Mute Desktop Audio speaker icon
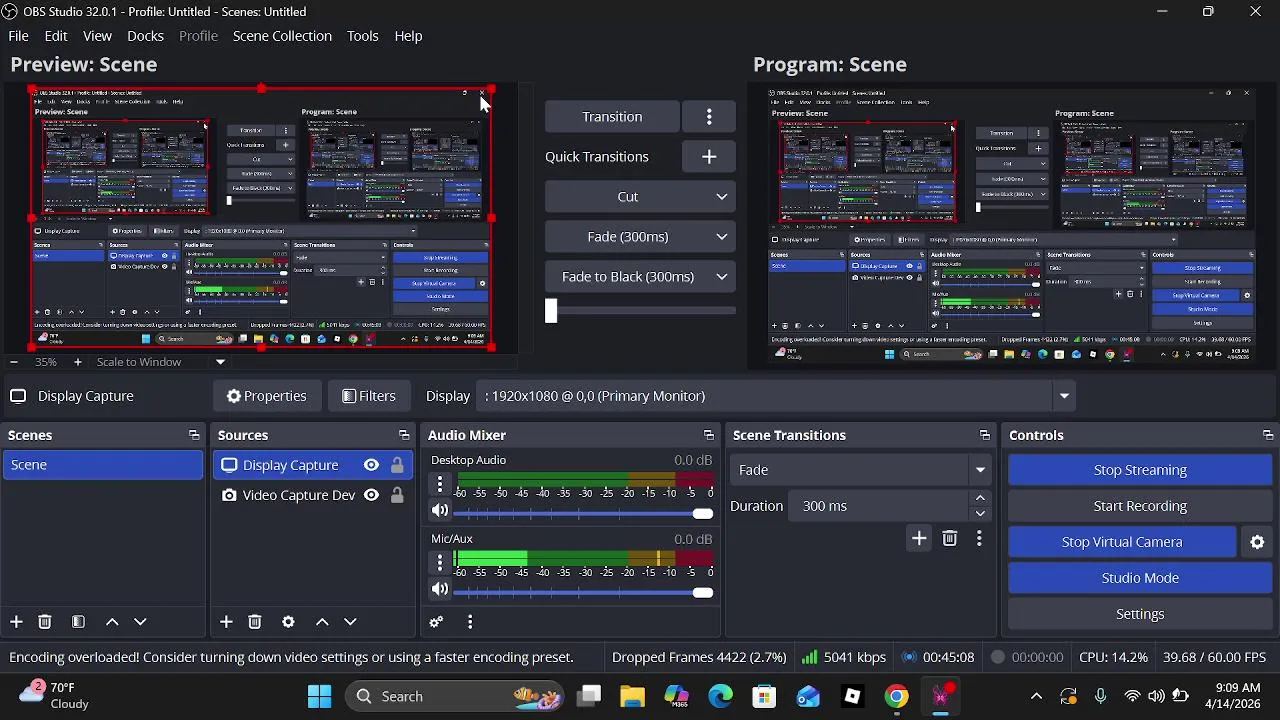Viewport: 1280px width, 720px height. [x=440, y=511]
